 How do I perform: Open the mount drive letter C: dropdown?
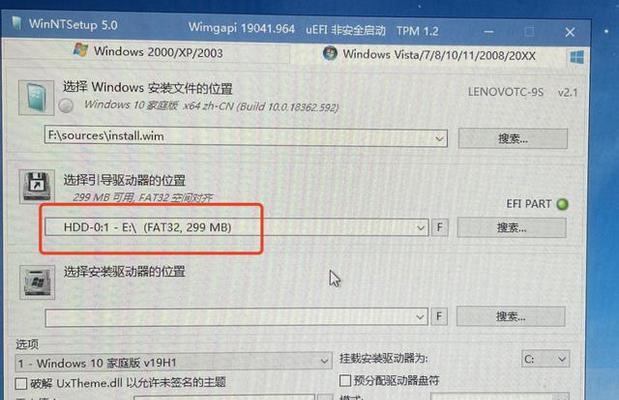click(546, 359)
